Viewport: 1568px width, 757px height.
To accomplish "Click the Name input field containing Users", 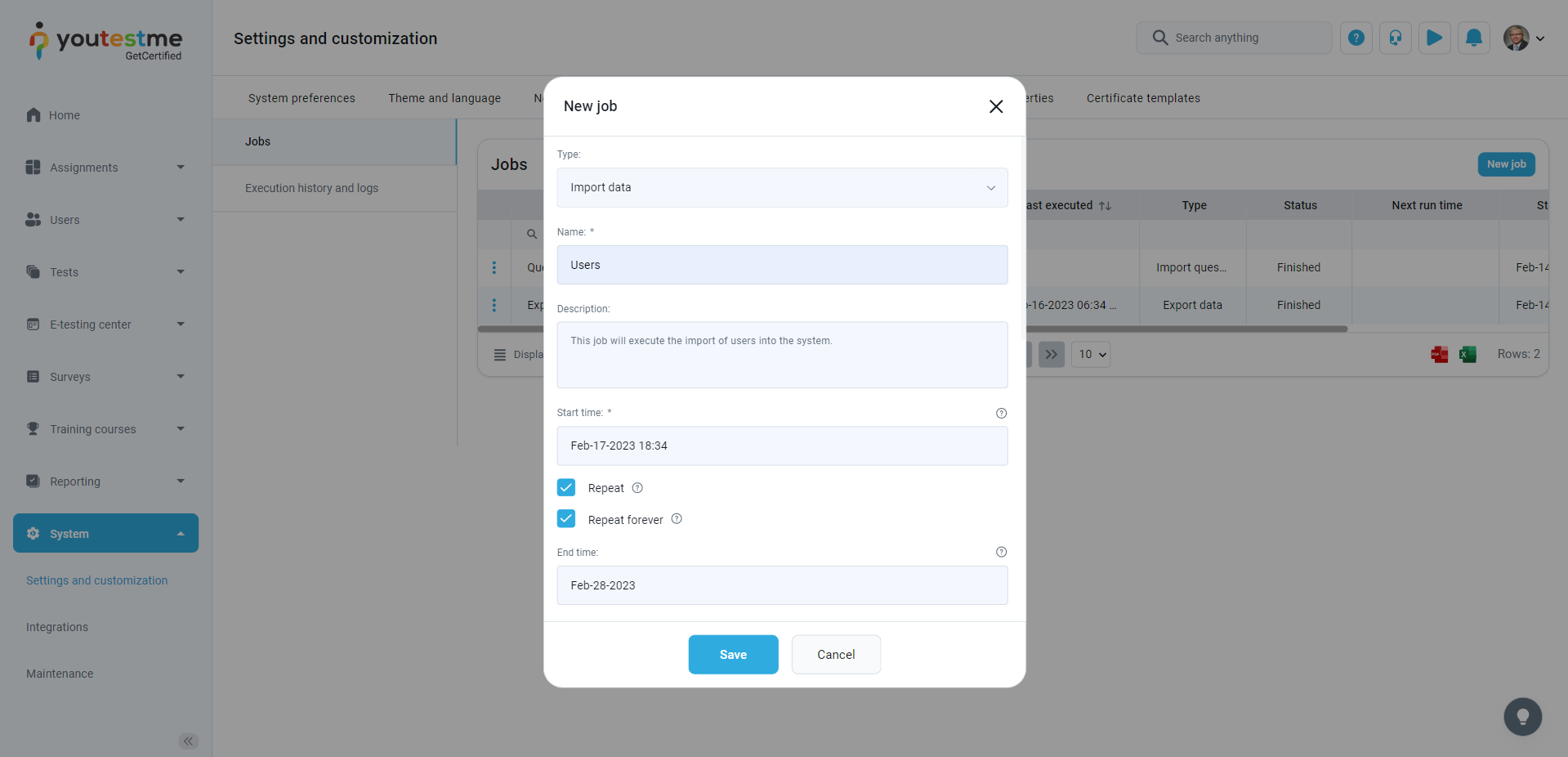I will coord(782,265).
